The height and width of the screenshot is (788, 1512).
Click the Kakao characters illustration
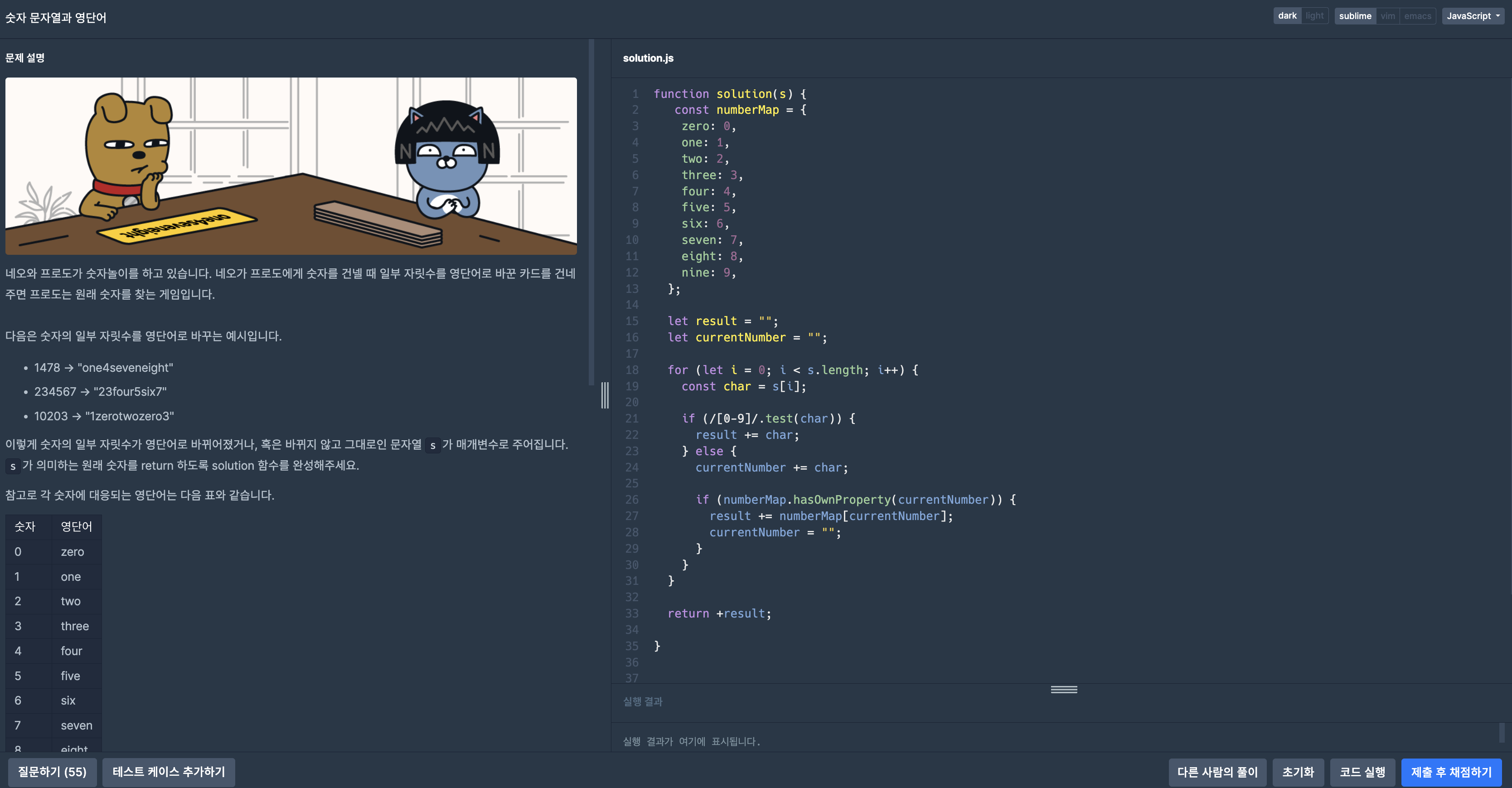[291, 166]
